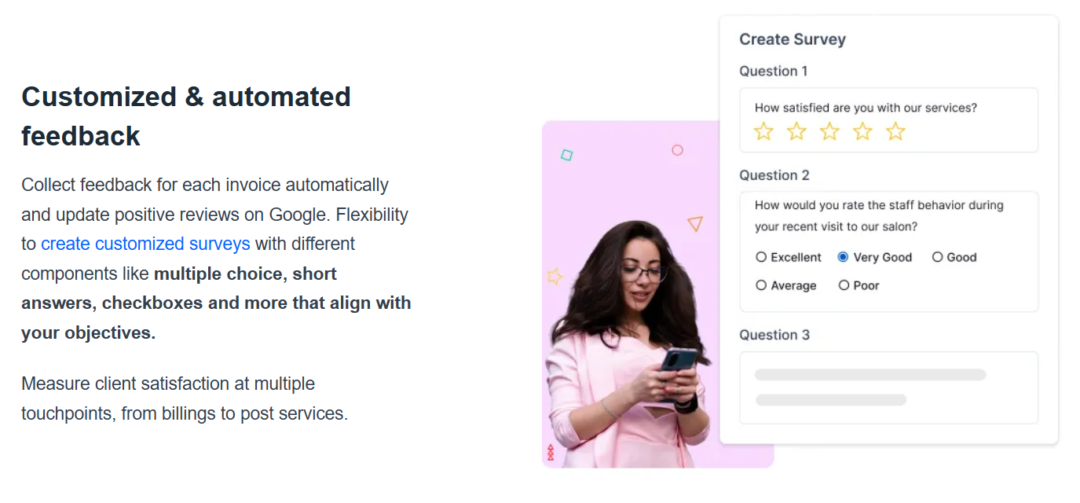Click the teal square decoration icon
This screenshot has height=503, width=1080.
567,155
